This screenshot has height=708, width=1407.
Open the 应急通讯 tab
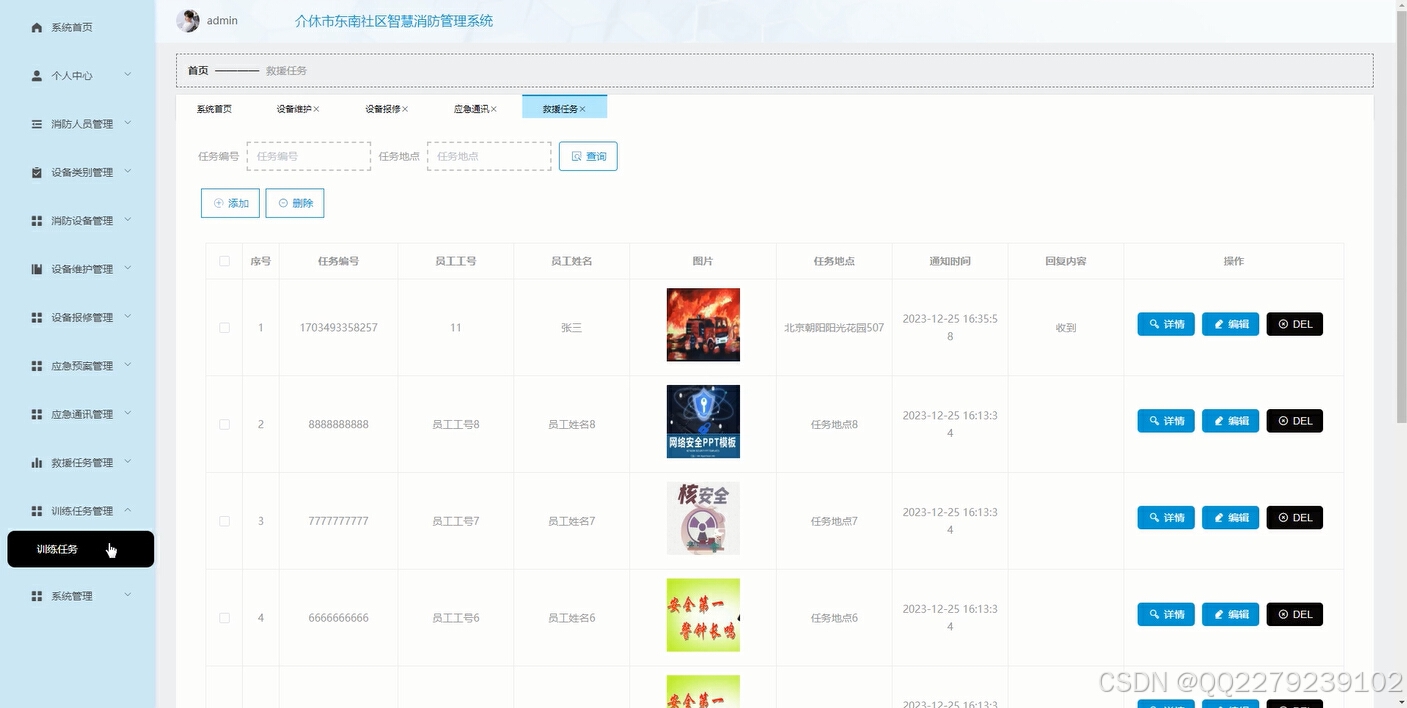[472, 108]
